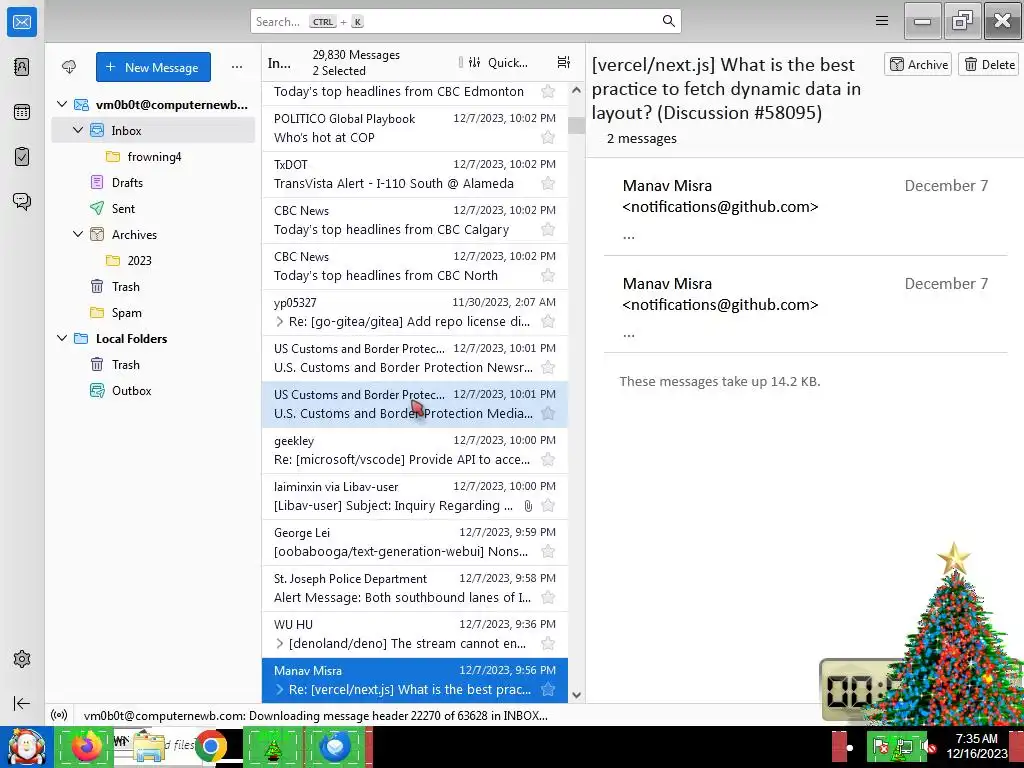Select the CBC Edmonton headlines message
The image size is (1024, 768).
pyautogui.click(x=415, y=91)
